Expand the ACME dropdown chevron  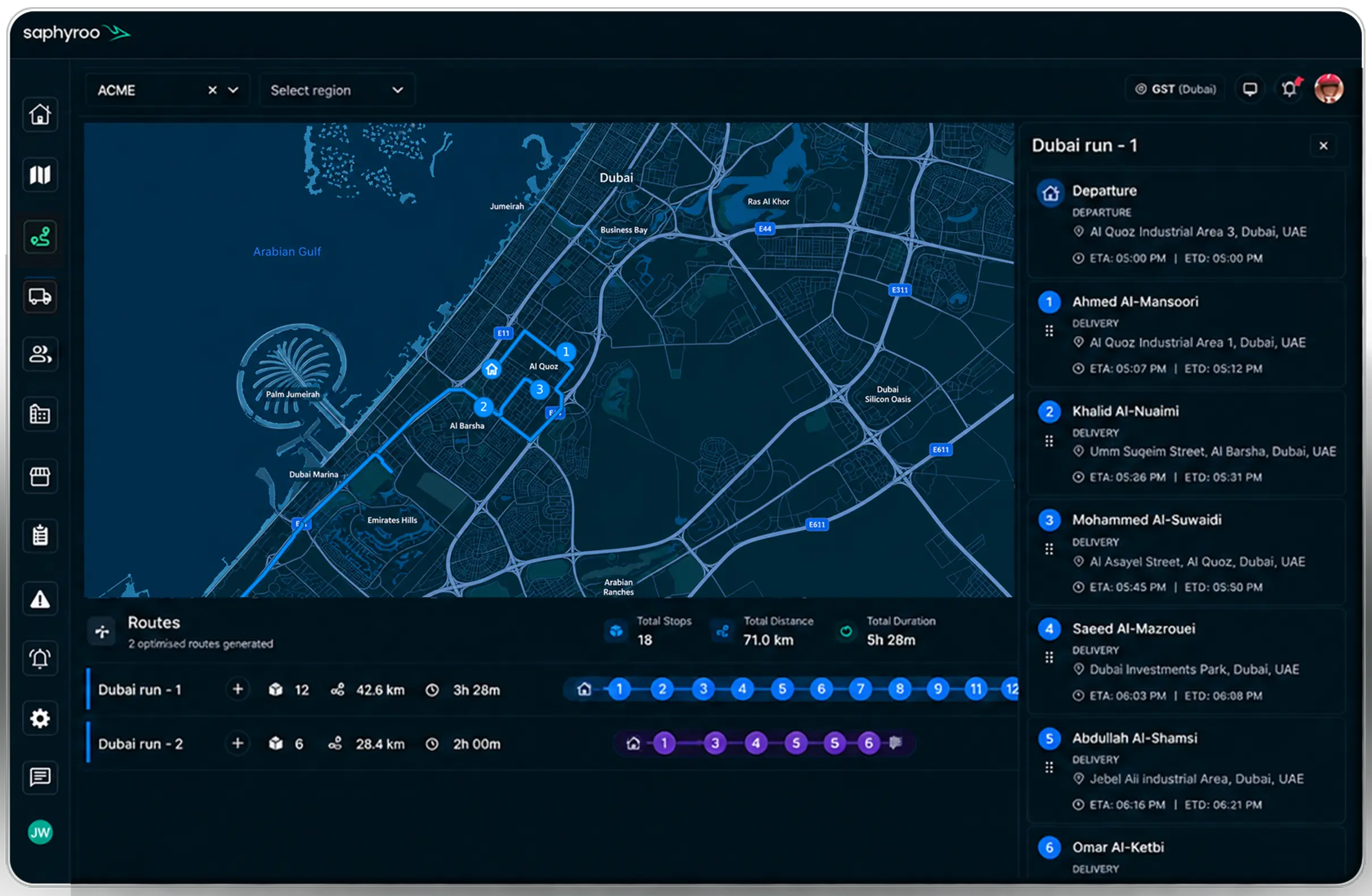pyautogui.click(x=233, y=90)
